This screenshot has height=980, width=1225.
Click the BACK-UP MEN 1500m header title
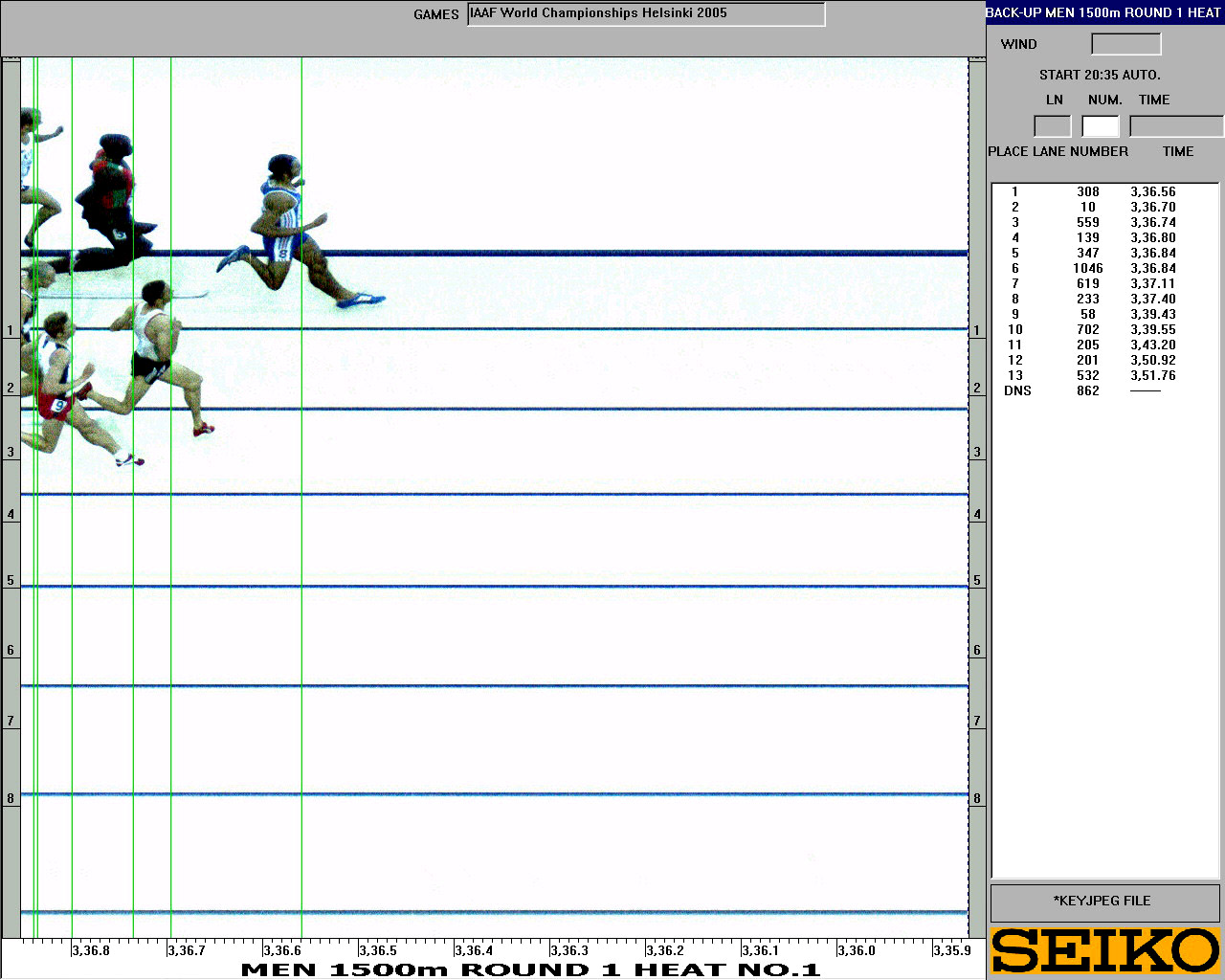[1103, 12]
